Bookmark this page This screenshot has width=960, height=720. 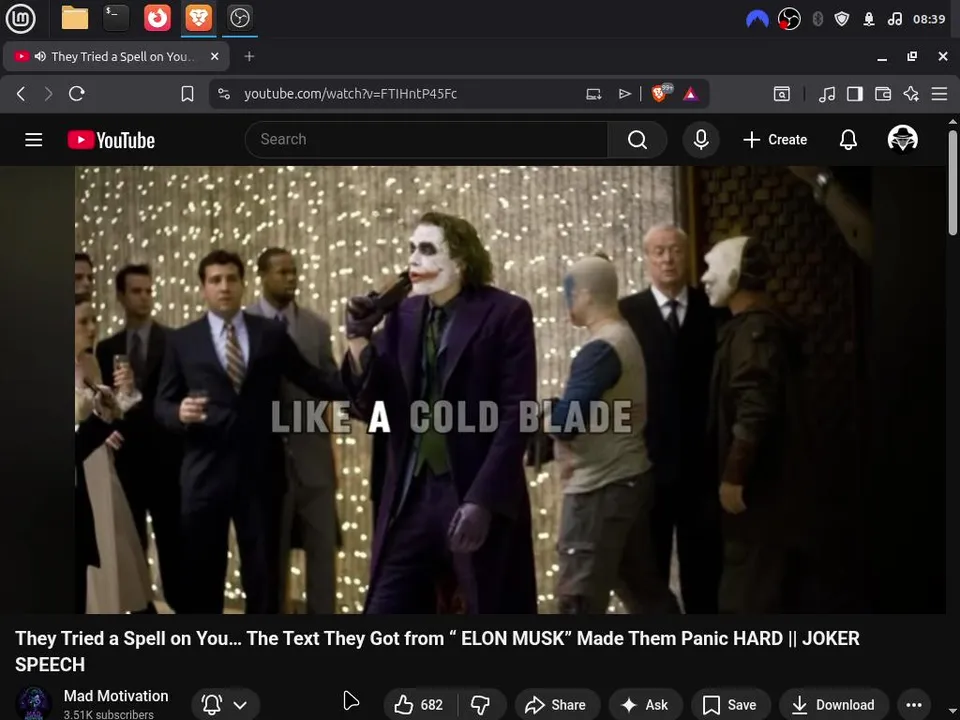(x=187, y=94)
